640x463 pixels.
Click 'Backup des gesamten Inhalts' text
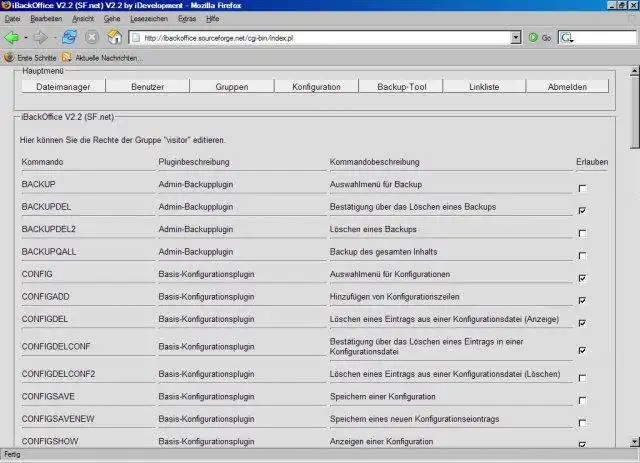coord(384,252)
